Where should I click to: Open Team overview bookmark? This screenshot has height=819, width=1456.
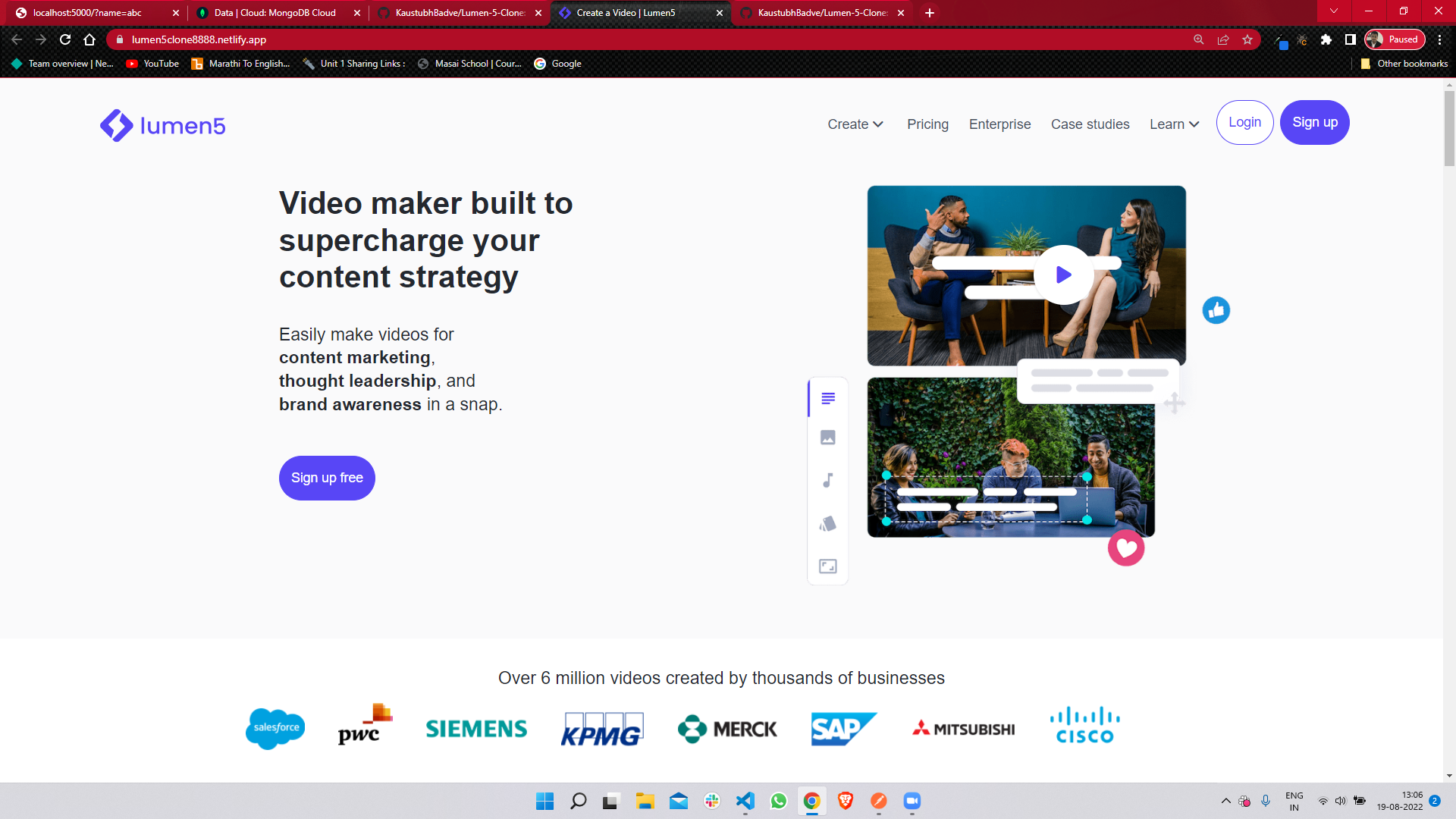coord(62,64)
